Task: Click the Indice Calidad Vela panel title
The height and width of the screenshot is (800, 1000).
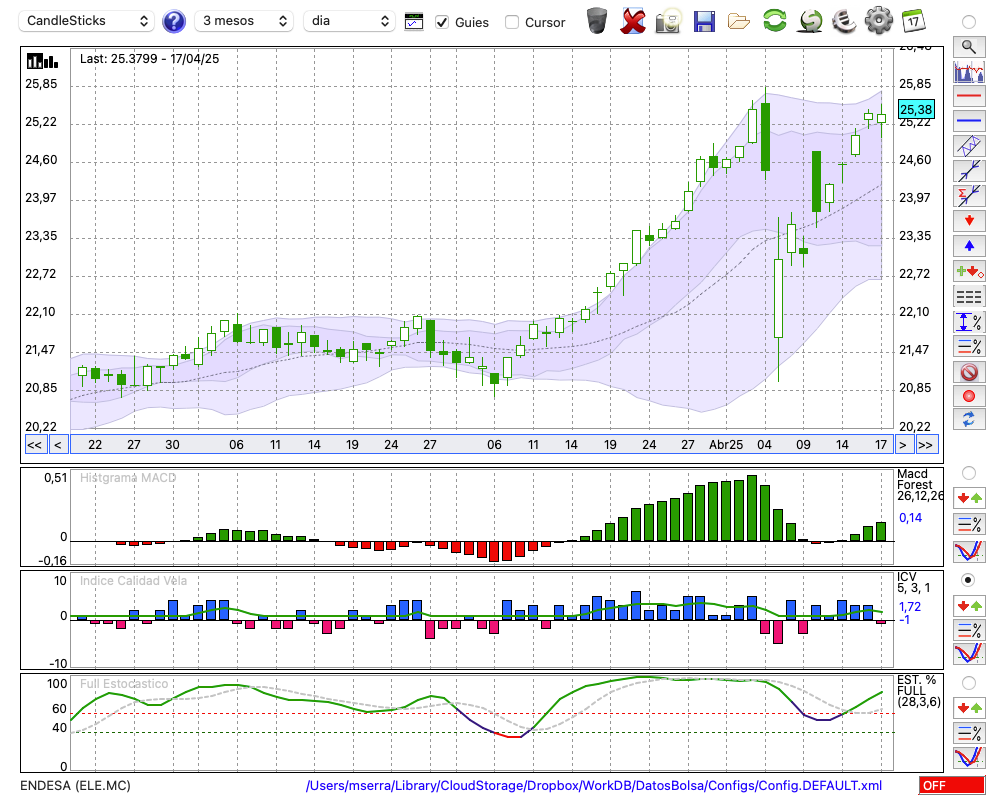Action: coord(133,581)
